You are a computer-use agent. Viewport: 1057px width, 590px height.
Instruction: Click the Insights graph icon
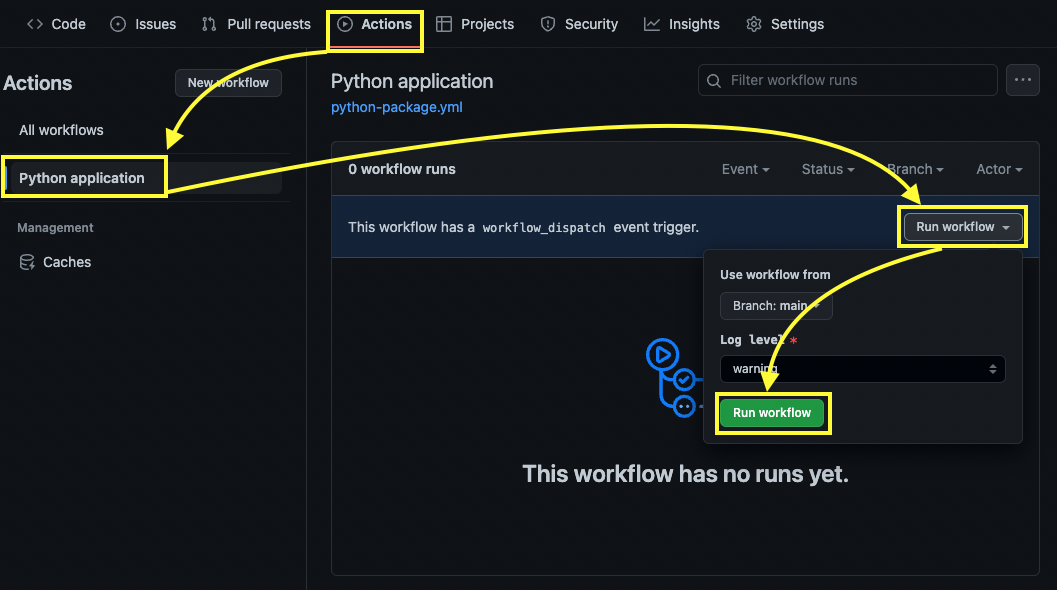coord(652,24)
